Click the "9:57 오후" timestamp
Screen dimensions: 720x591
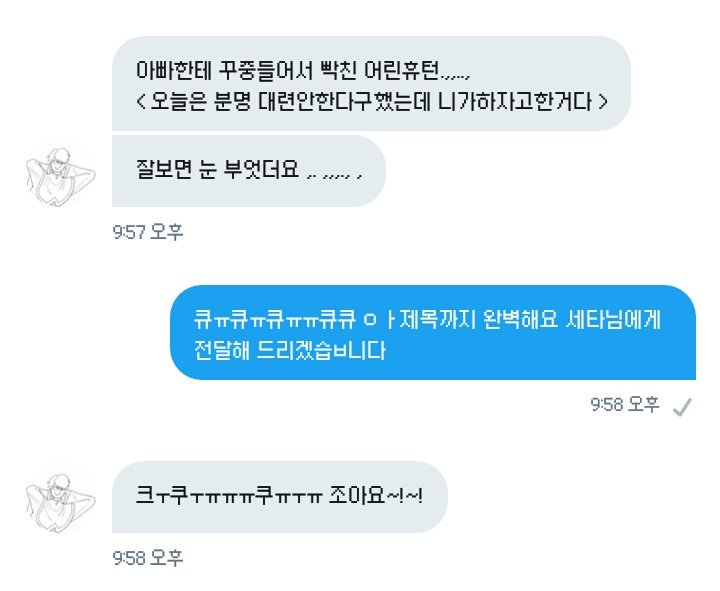pos(148,232)
